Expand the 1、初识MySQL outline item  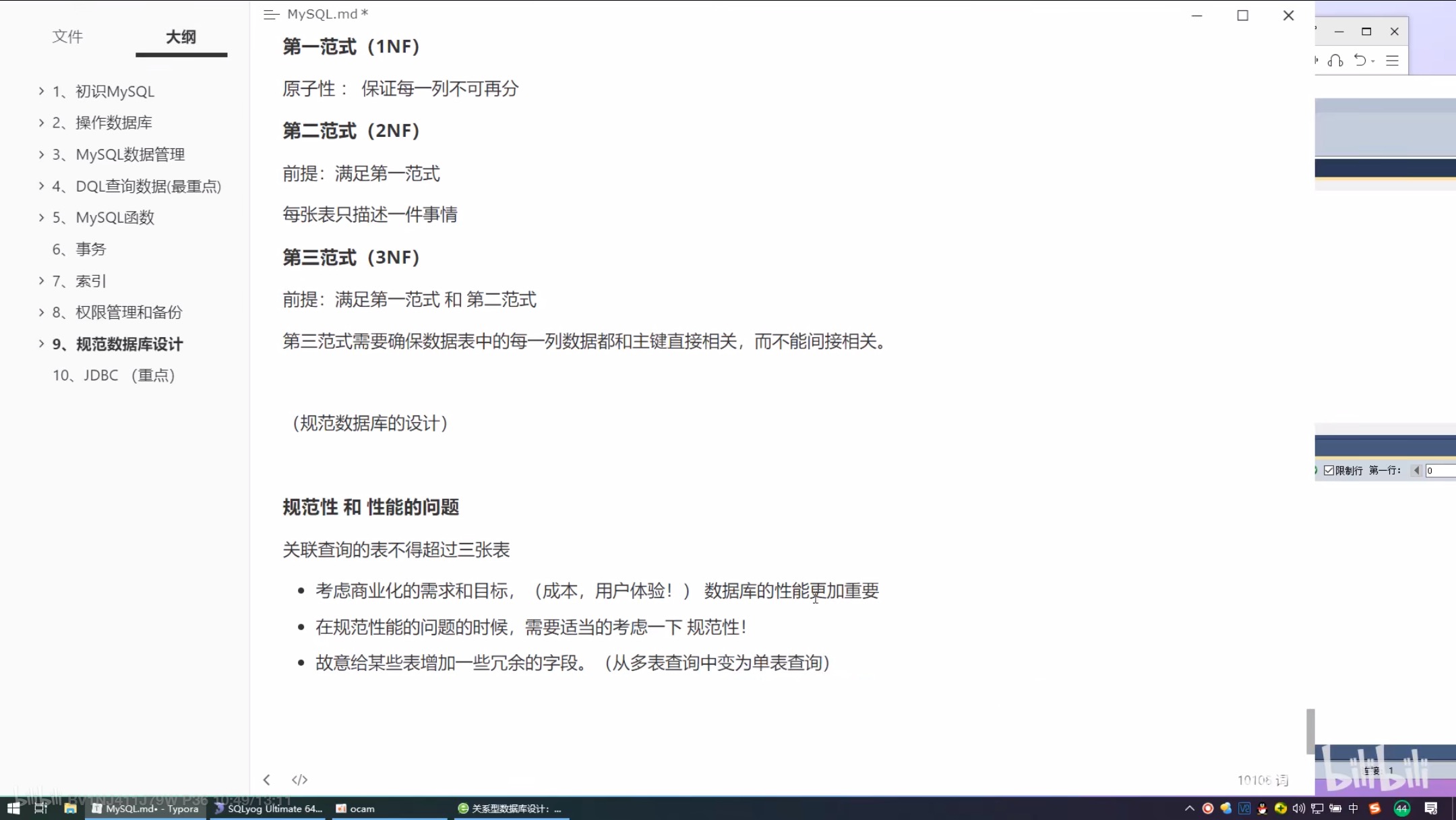(x=41, y=91)
